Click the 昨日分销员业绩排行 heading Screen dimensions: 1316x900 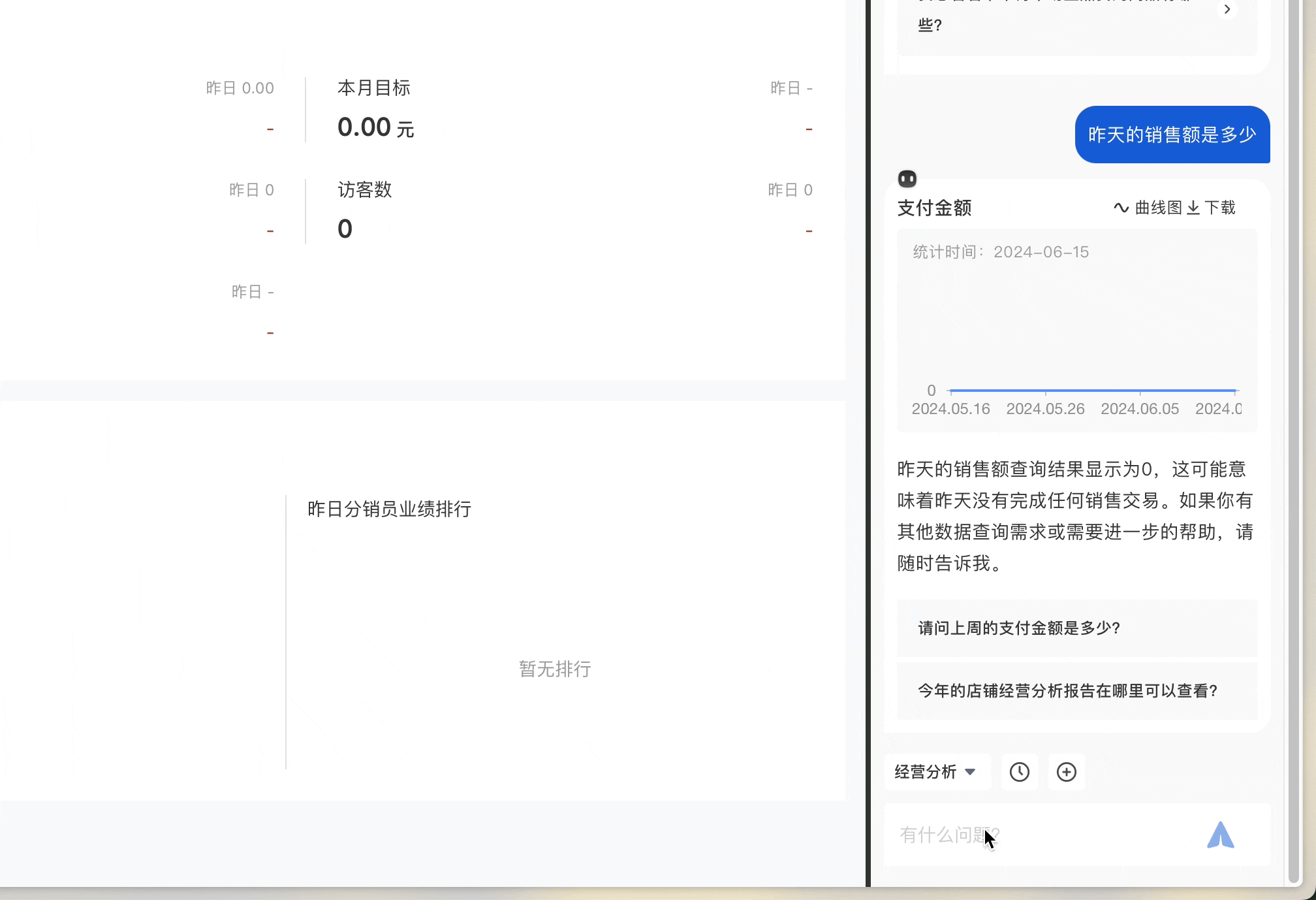point(389,509)
